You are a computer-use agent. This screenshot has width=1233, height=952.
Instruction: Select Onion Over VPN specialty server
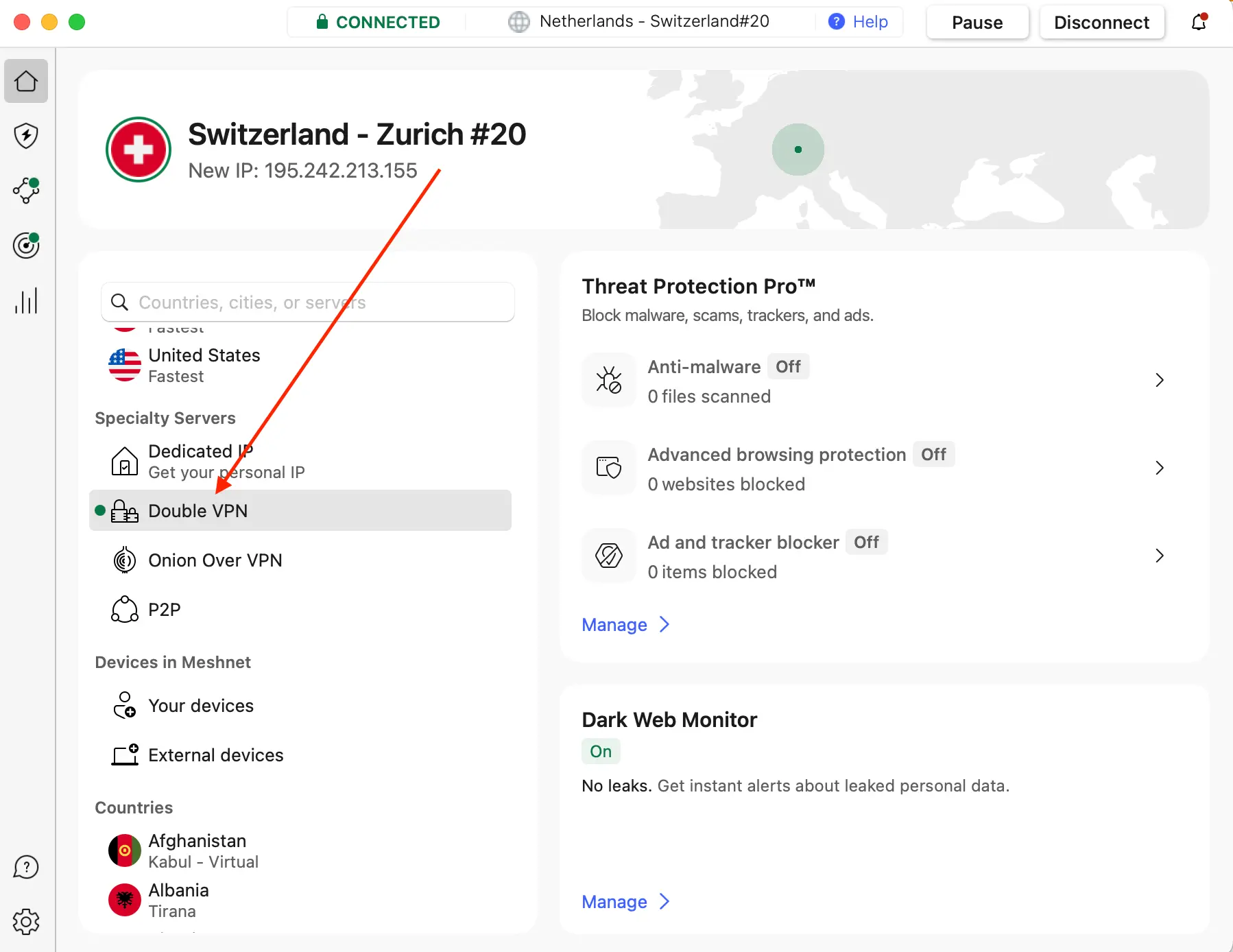click(x=215, y=560)
